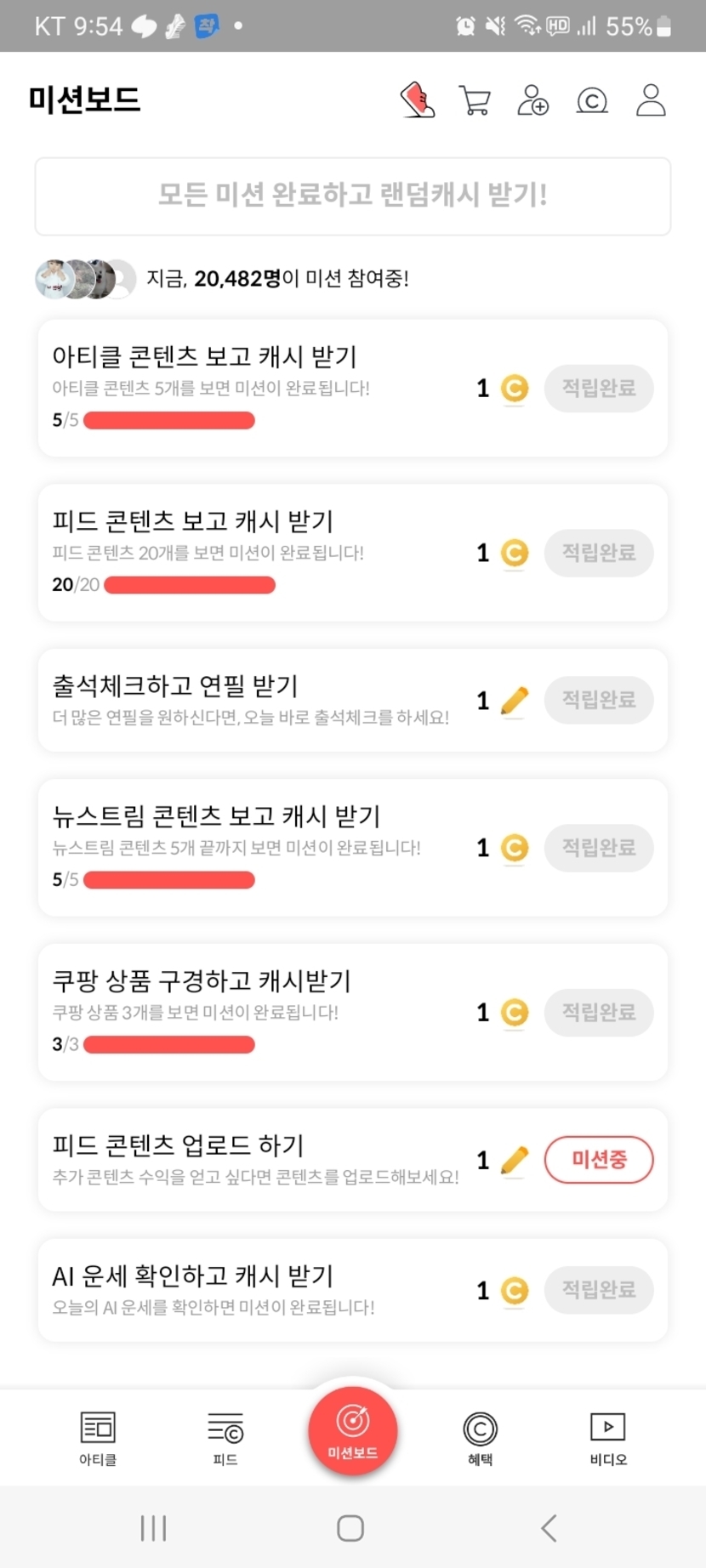This screenshot has height=1568, width=706.
Task: Tap the participant avatars thumbnail
Action: pyautogui.click(x=85, y=279)
